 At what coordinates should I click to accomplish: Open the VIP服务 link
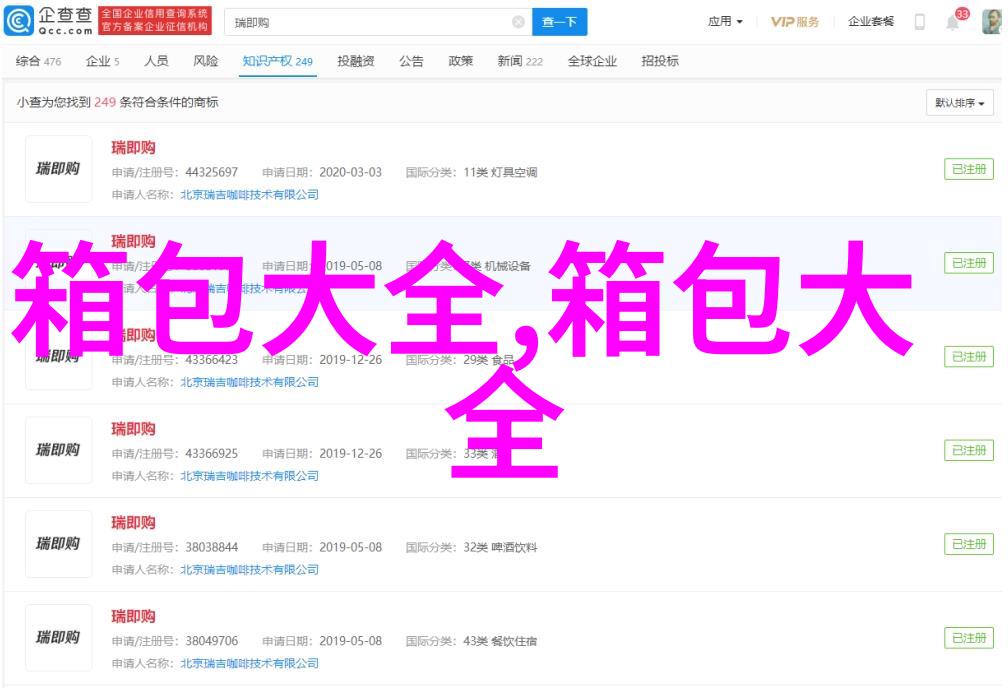[x=795, y=22]
